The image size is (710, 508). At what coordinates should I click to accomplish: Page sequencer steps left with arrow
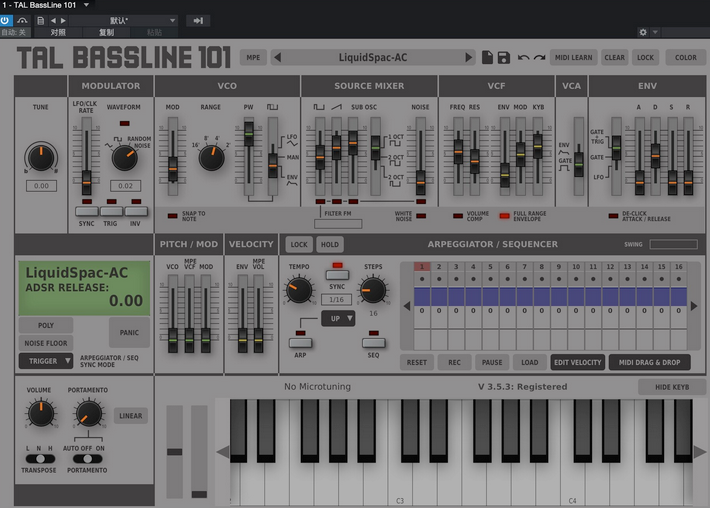[407, 307]
